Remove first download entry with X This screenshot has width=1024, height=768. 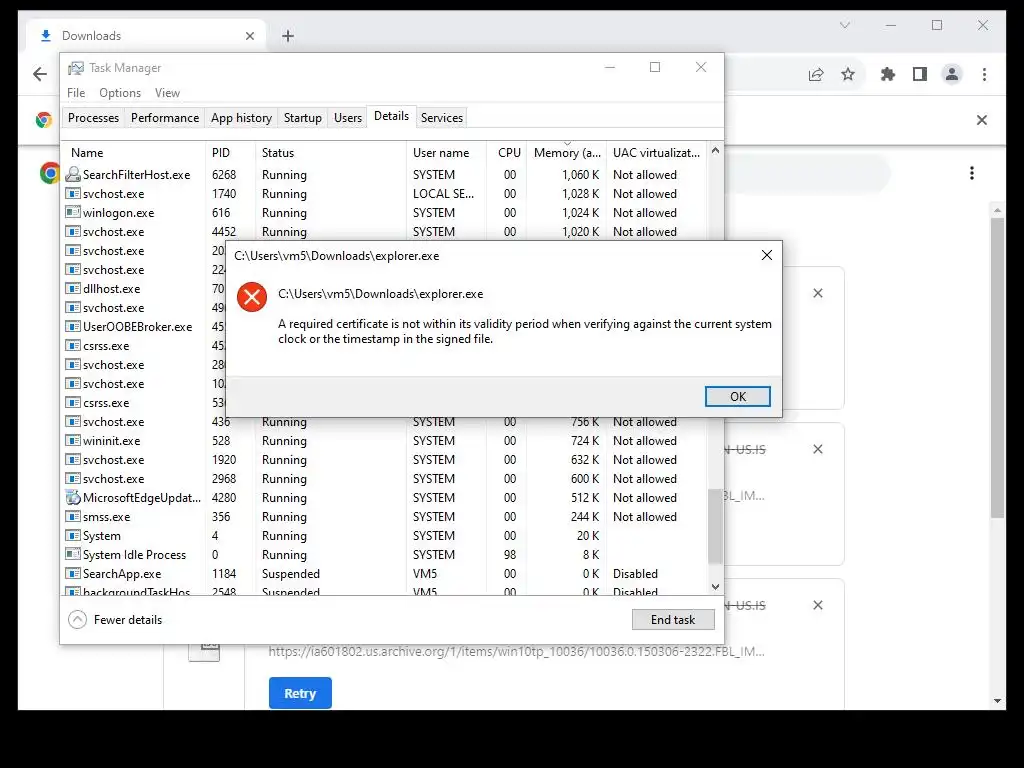pos(818,293)
